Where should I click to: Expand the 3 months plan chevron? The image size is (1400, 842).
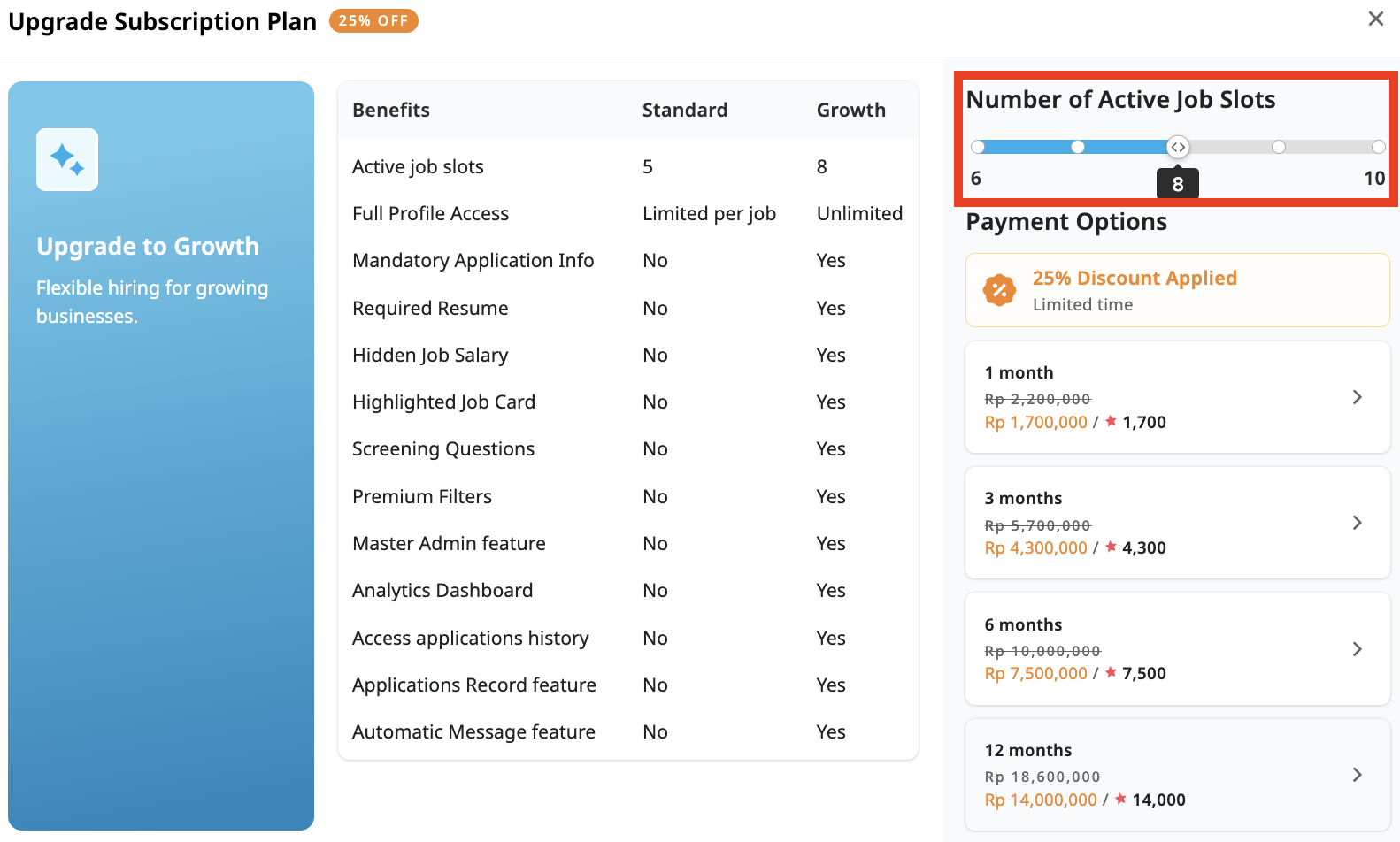tap(1357, 523)
